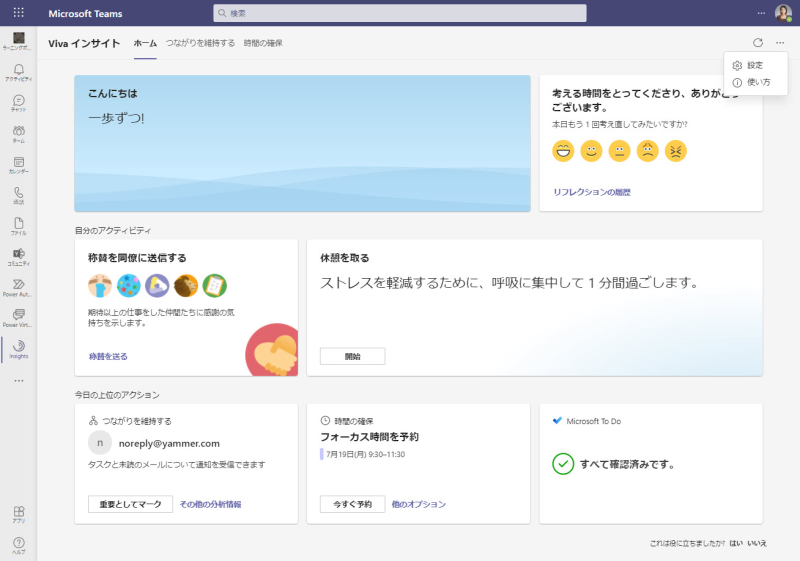Choose the sad frowning emoji

tap(647, 151)
